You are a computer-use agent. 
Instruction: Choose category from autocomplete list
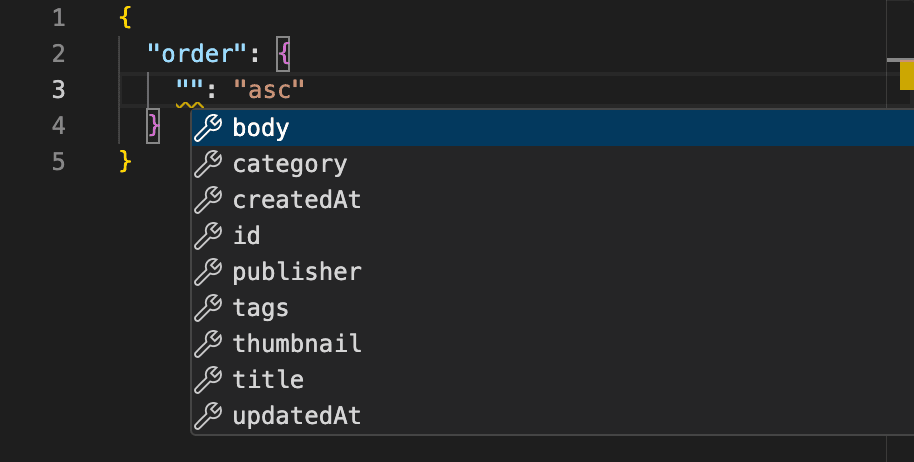[290, 164]
